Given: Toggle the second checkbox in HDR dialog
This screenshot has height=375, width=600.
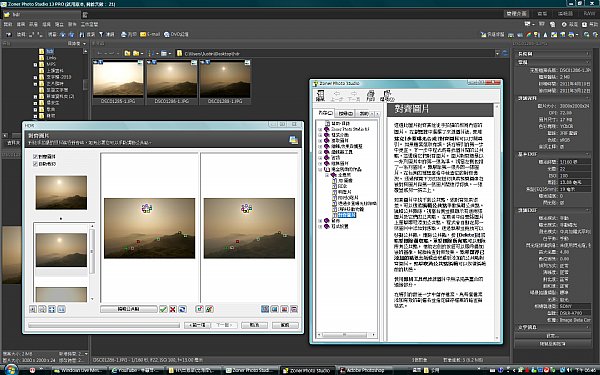Looking at the screenshot, I should click(x=36, y=164).
